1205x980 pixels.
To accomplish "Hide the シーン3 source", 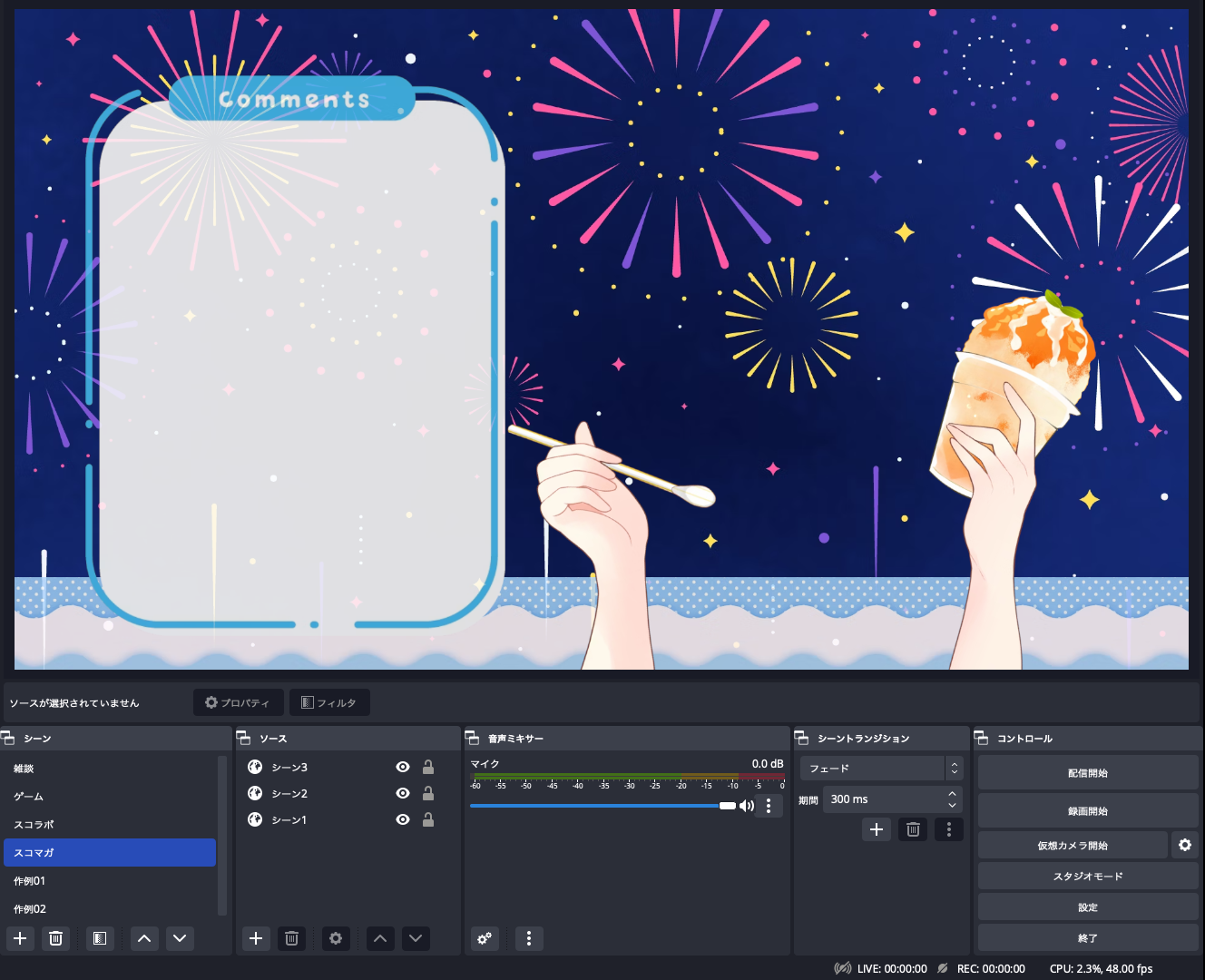I will [403, 767].
